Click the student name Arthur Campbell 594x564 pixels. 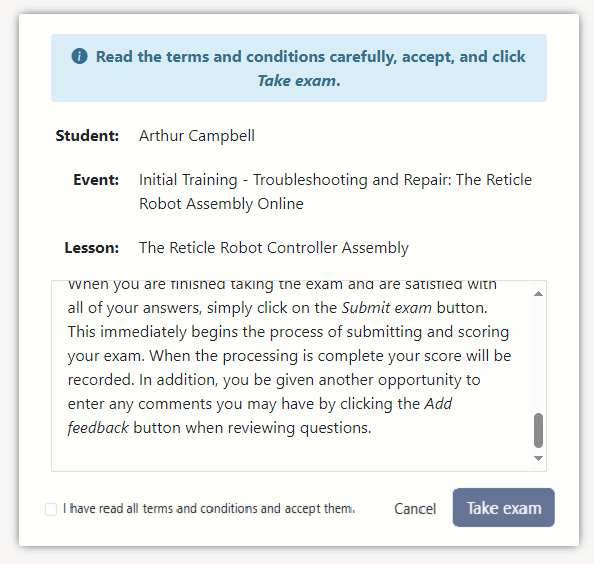click(197, 136)
